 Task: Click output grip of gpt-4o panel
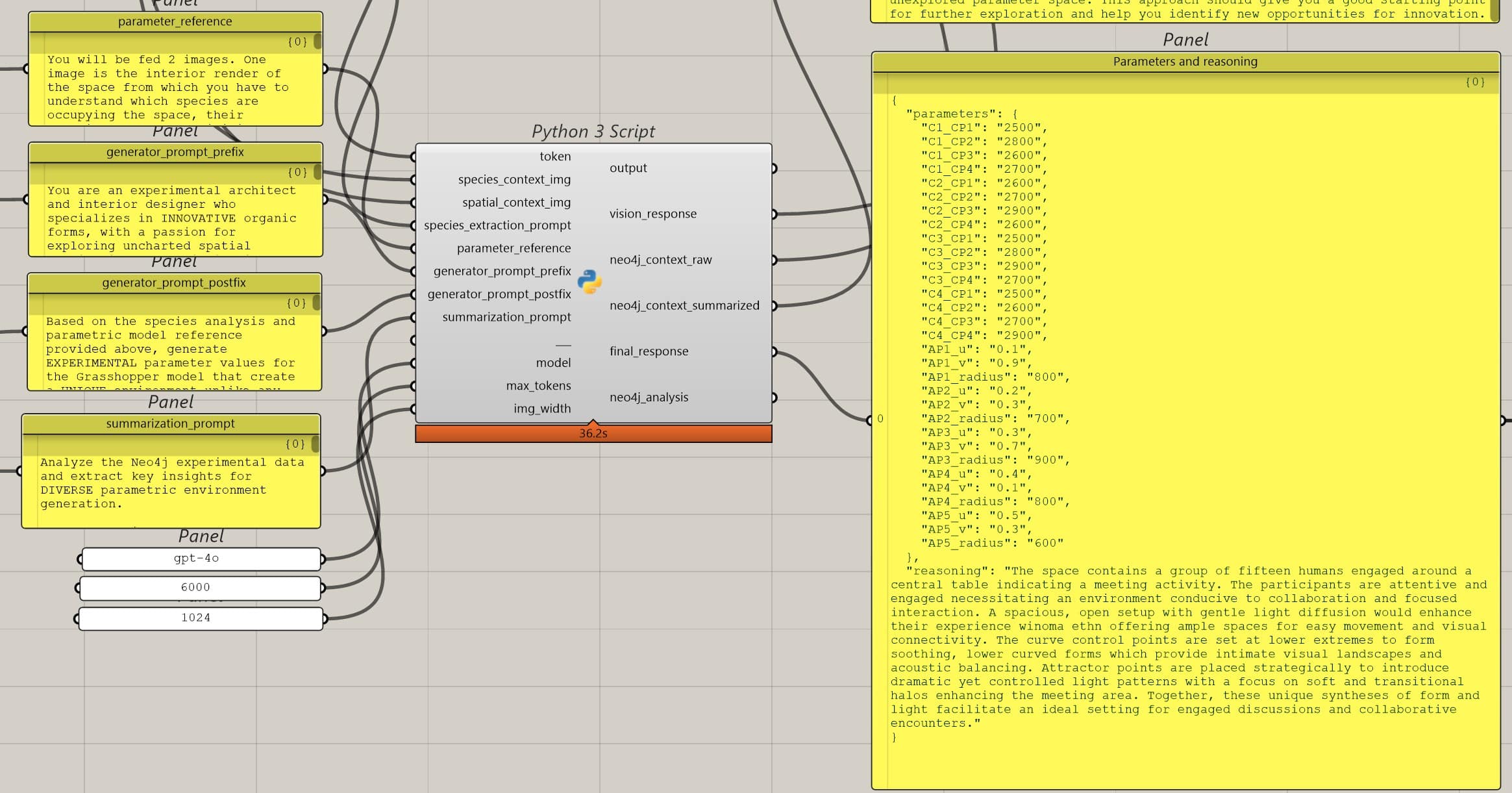[x=323, y=559]
